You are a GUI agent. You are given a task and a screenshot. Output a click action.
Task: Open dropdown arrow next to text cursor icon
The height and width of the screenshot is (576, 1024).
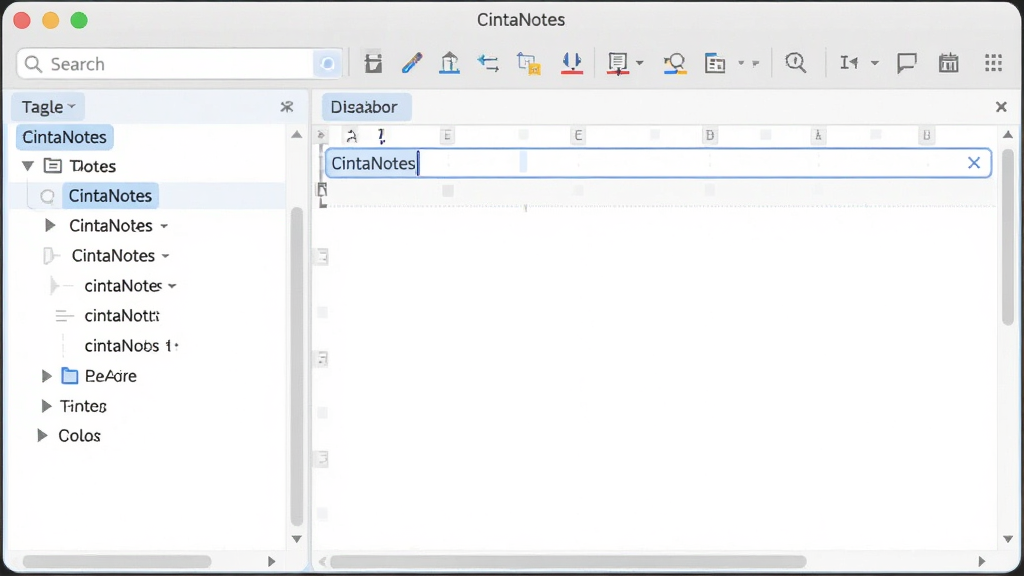click(x=875, y=63)
